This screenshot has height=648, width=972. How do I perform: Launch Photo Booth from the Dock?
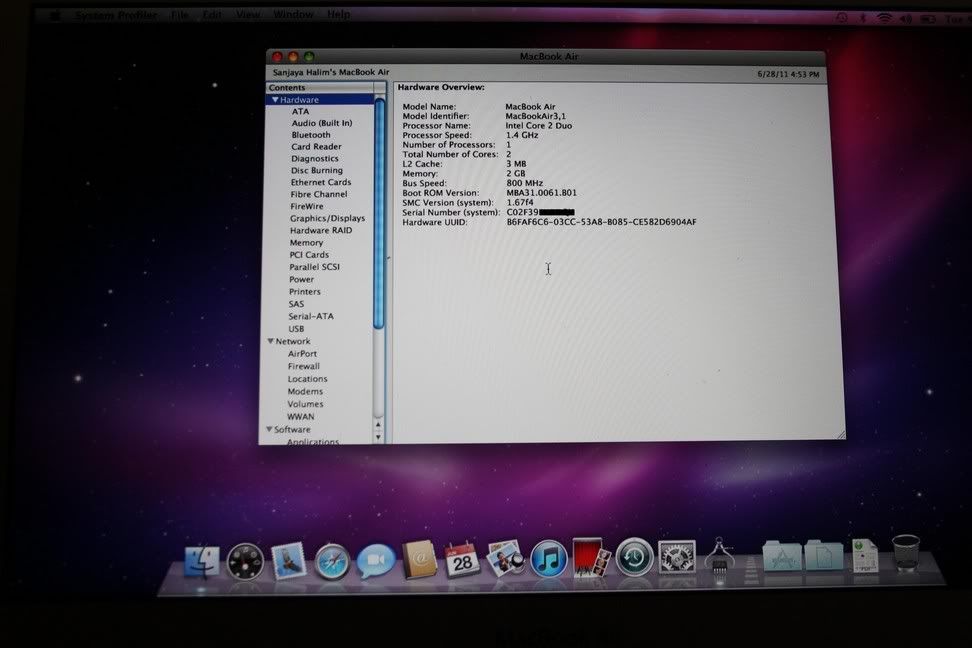[591, 557]
